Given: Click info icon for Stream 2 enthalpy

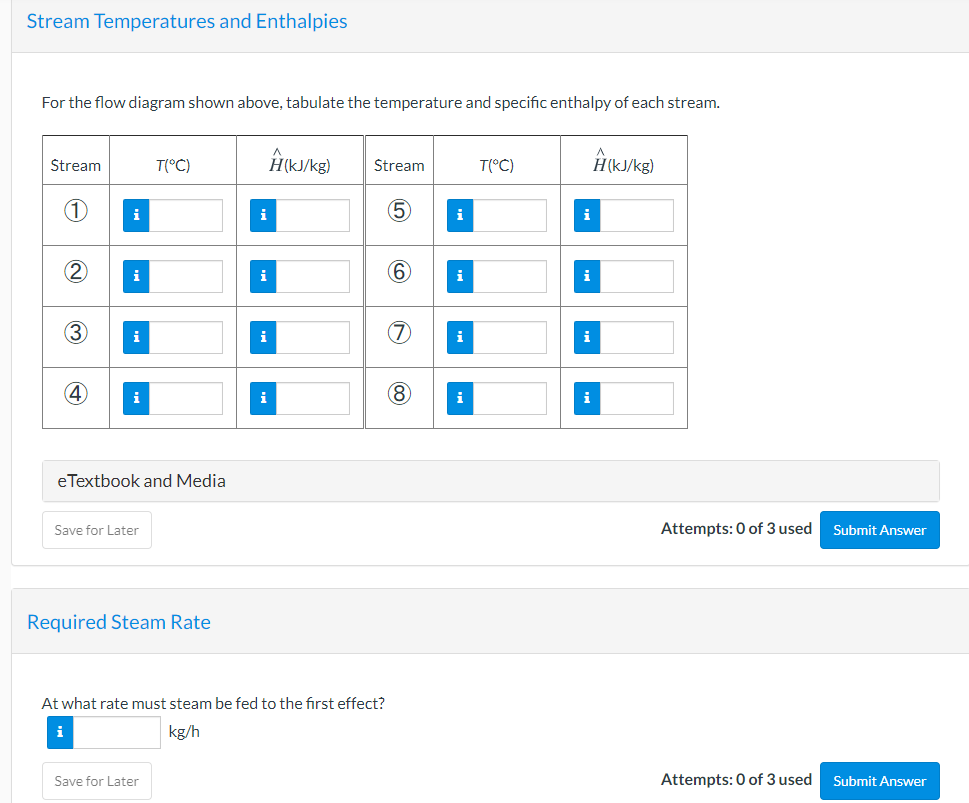Looking at the screenshot, I should tap(263, 276).
